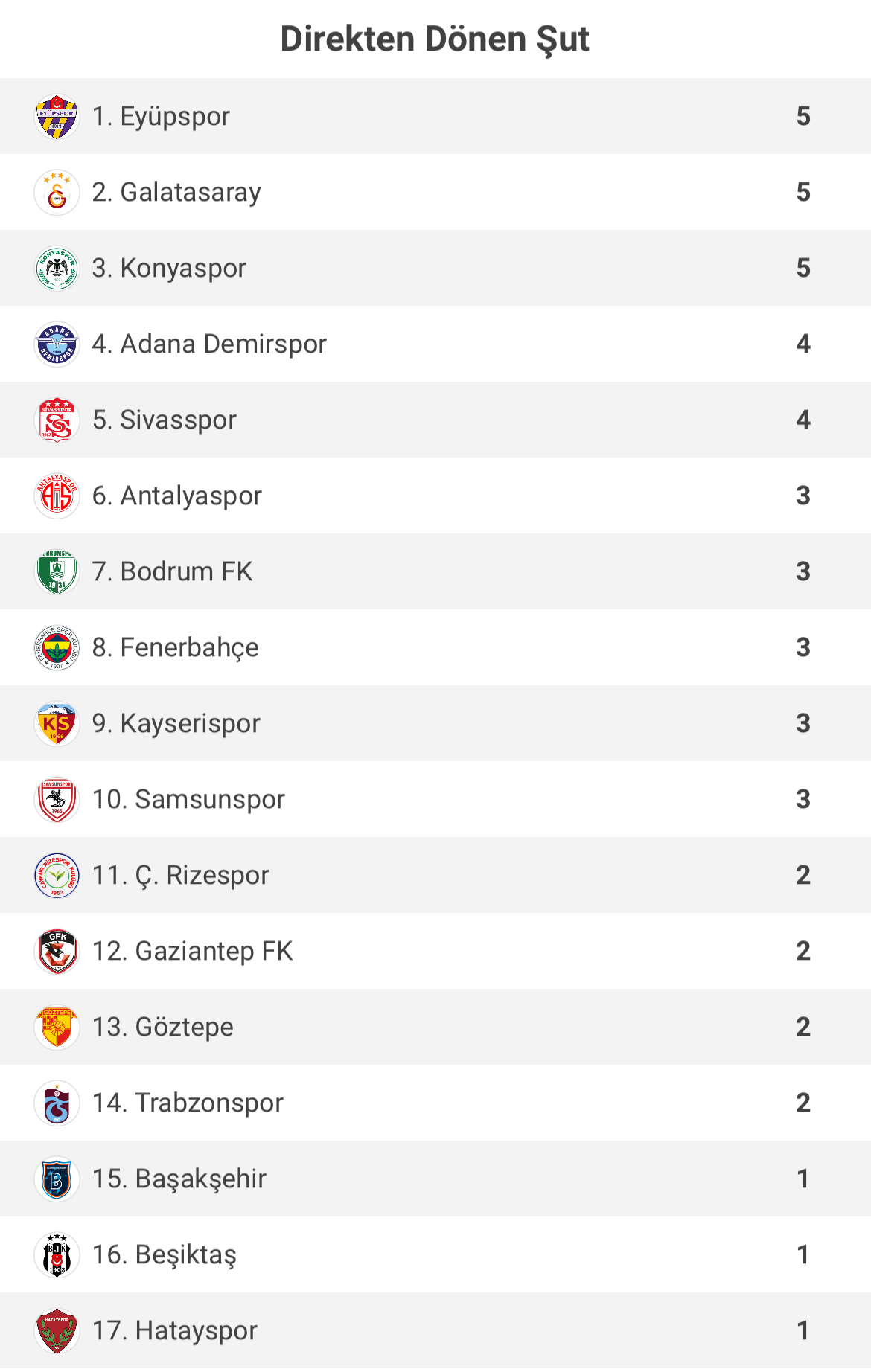This screenshot has height=1372, width=871.
Task: Select the Konyaspor team badge
Action: click(x=57, y=269)
